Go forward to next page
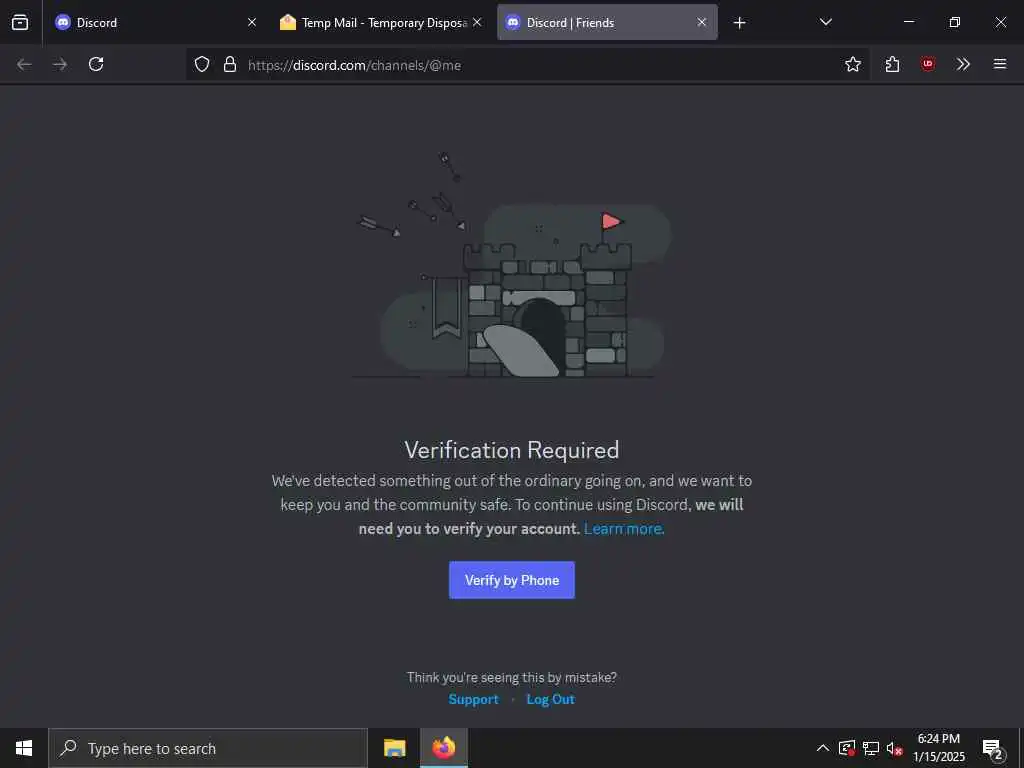 point(60,64)
